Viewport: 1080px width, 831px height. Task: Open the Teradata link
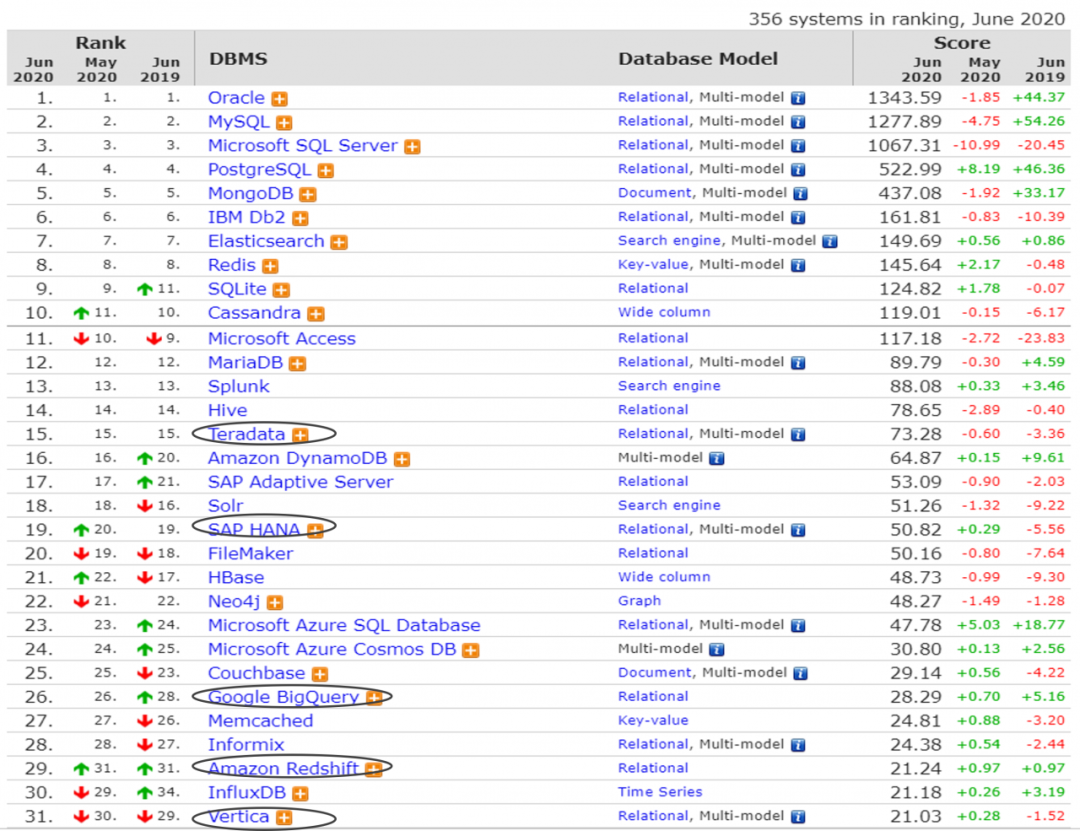click(x=247, y=434)
